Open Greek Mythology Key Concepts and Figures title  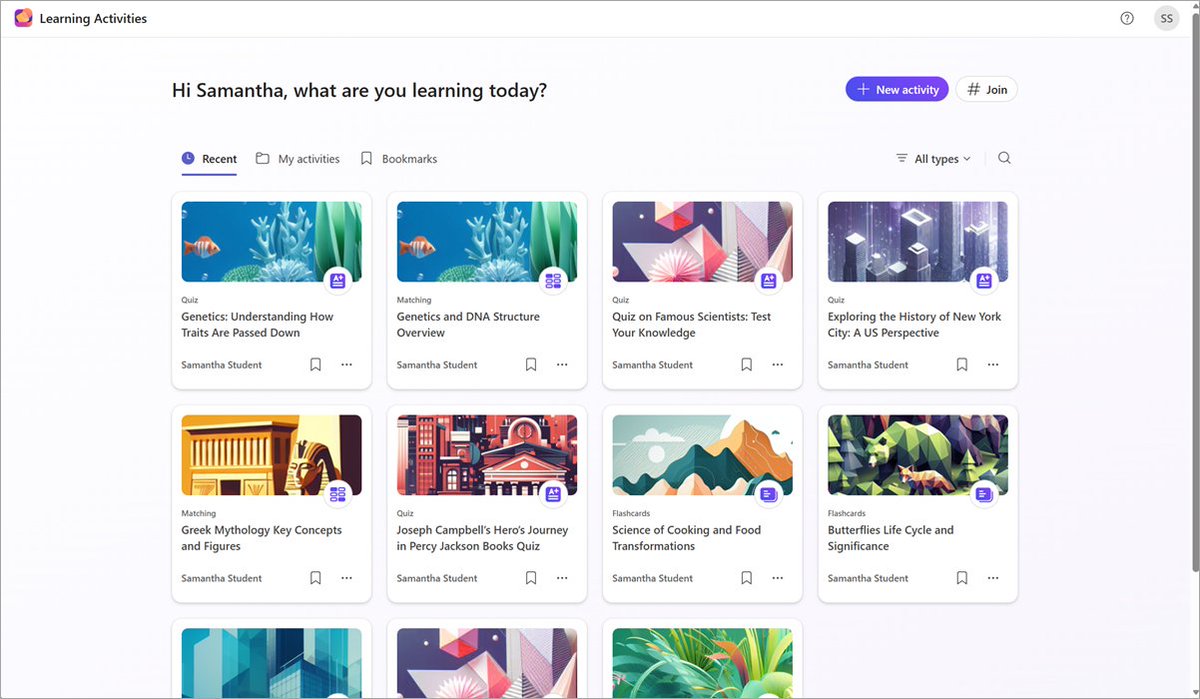coord(261,538)
